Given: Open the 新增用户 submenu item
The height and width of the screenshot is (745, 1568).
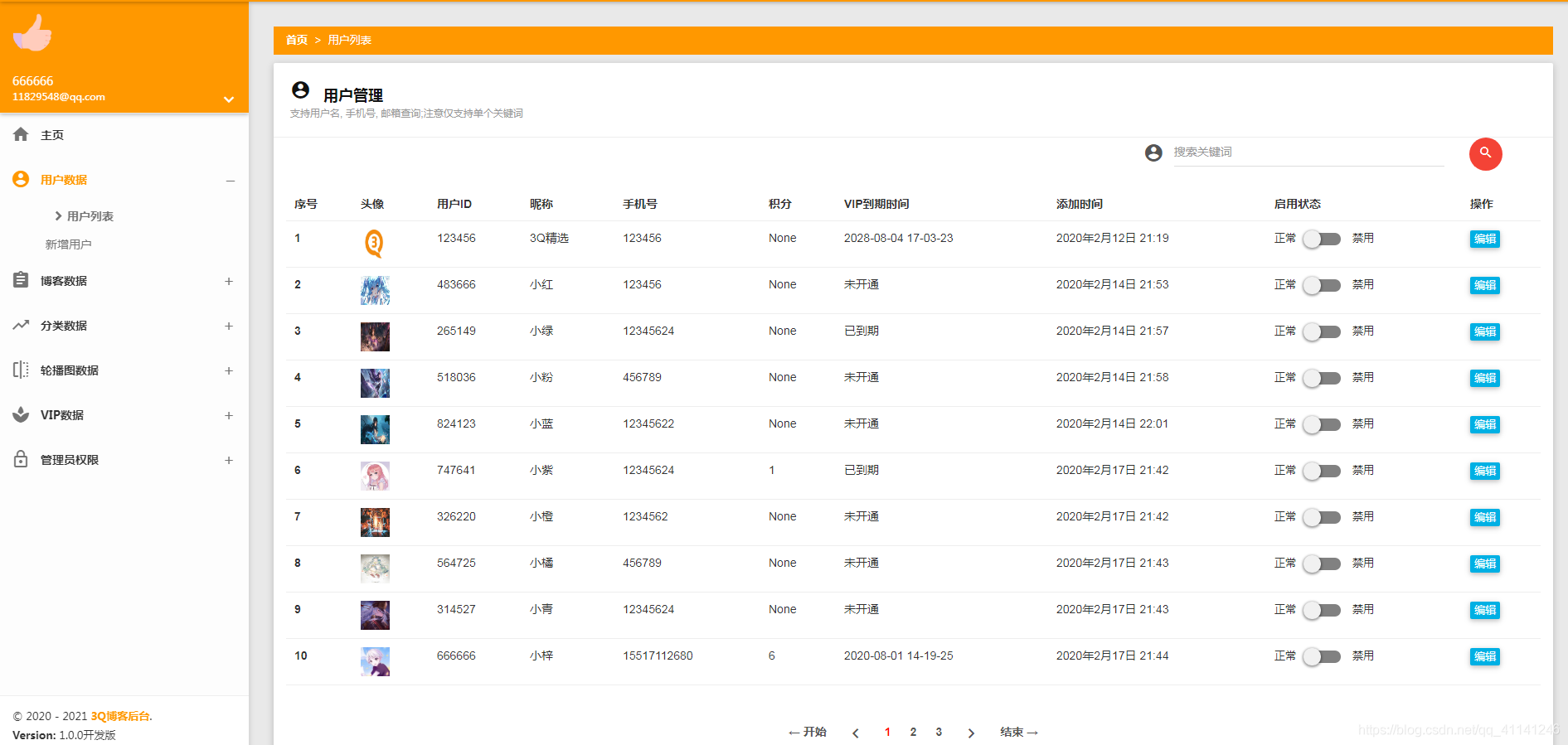Looking at the screenshot, I should click(x=68, y=244).
